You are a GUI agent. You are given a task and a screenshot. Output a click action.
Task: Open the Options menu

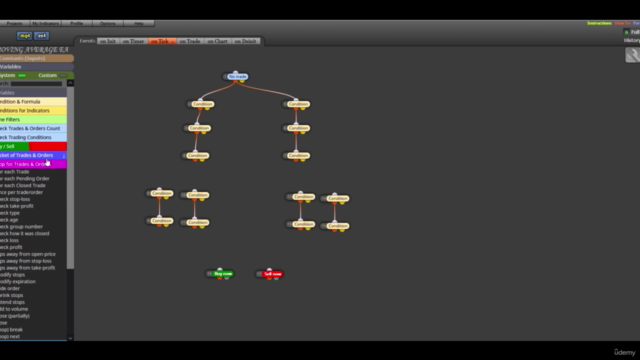click(108, 24)
